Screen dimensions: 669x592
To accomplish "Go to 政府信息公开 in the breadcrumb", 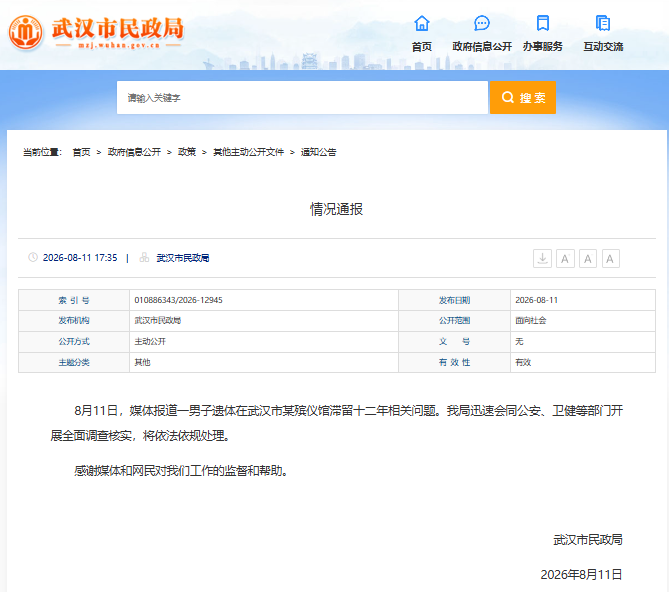I will [x=134, y=152].
